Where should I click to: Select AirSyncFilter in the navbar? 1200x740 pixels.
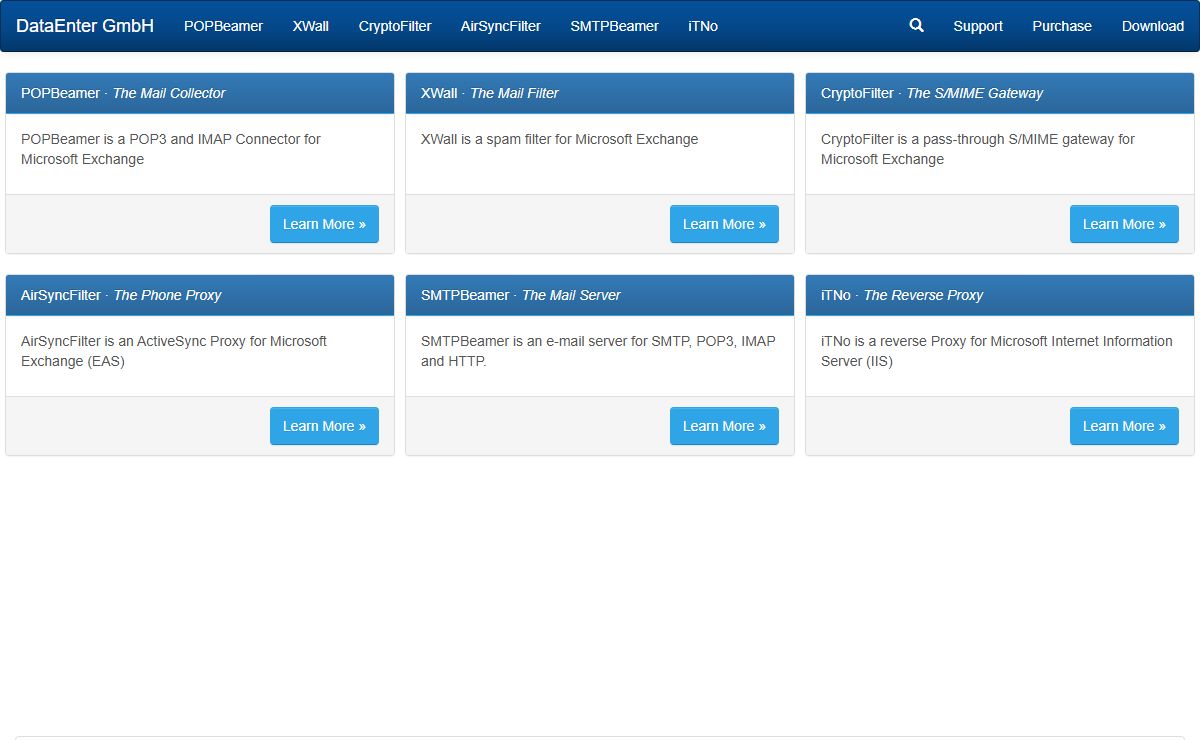pos(501,26)
